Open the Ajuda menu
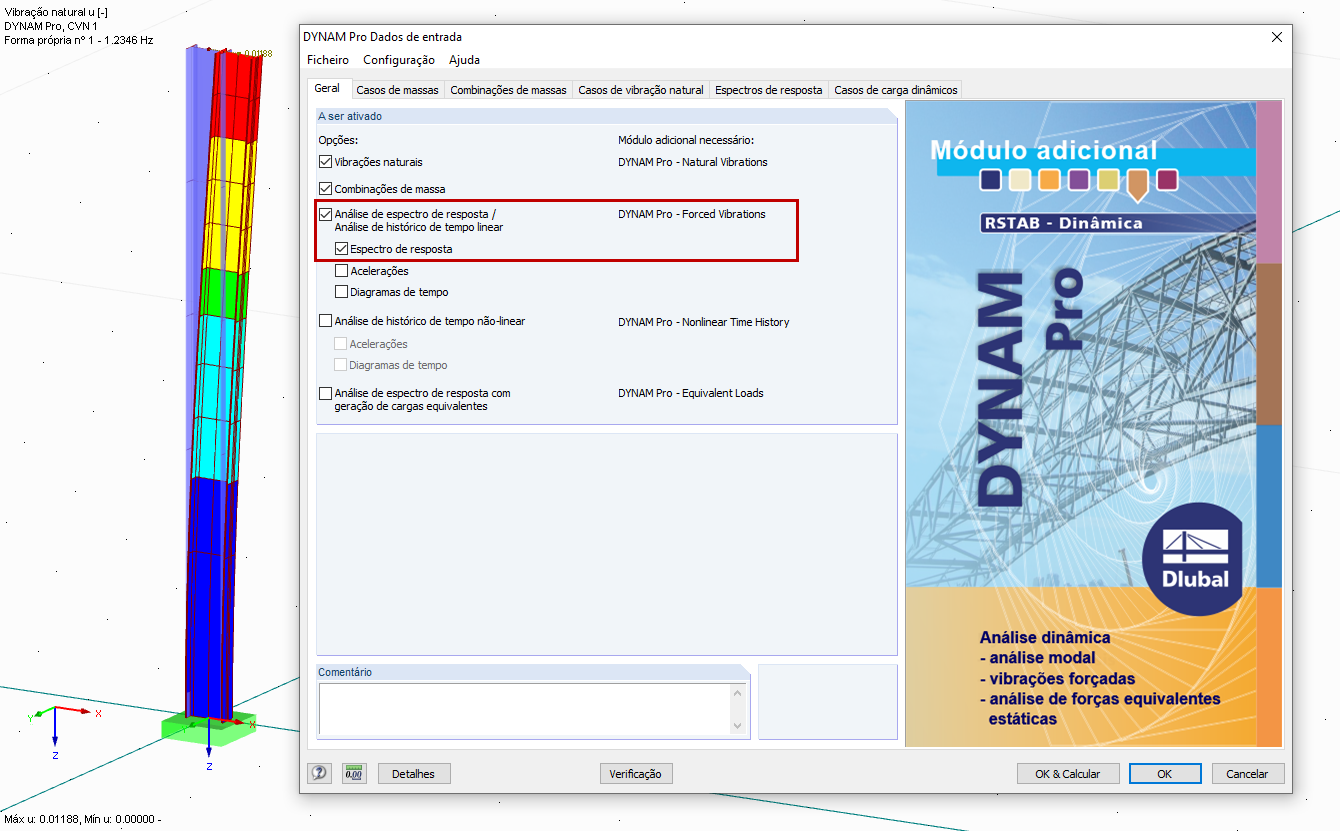 pos(464,60)
